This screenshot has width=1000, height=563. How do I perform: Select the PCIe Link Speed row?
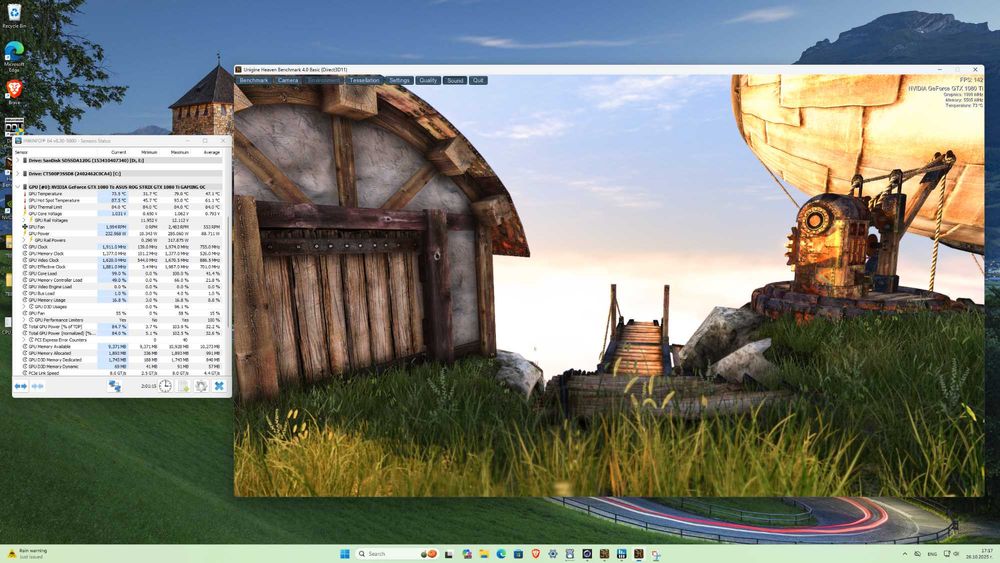121,373
